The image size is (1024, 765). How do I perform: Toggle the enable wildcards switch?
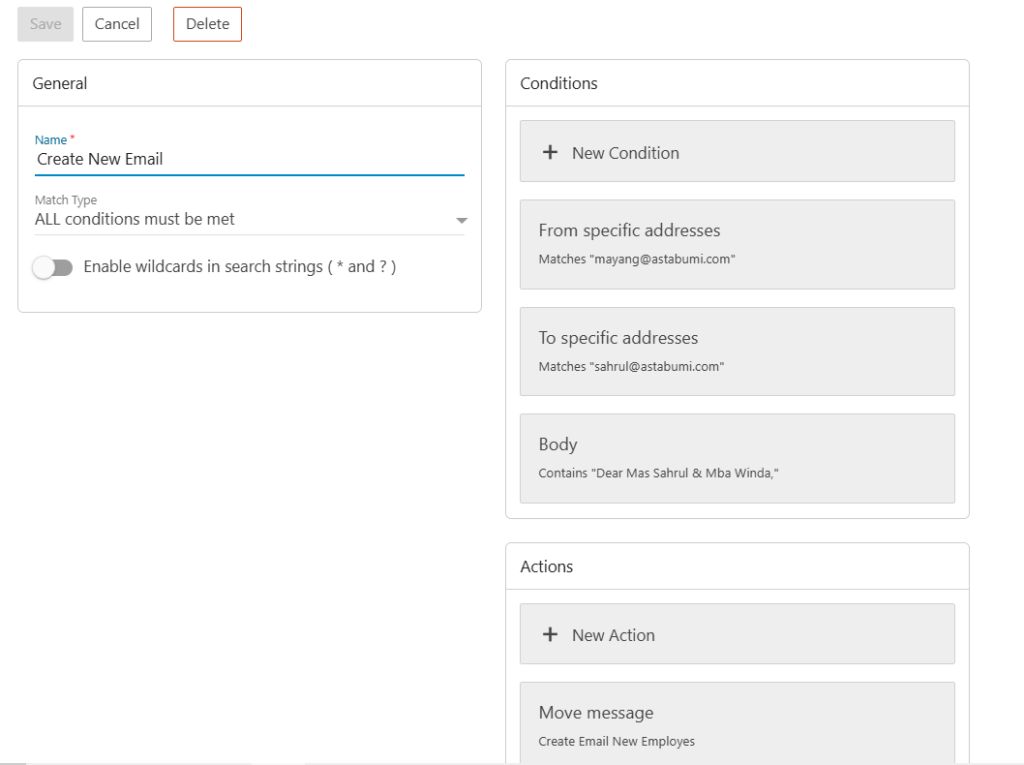tap(53, 268)
